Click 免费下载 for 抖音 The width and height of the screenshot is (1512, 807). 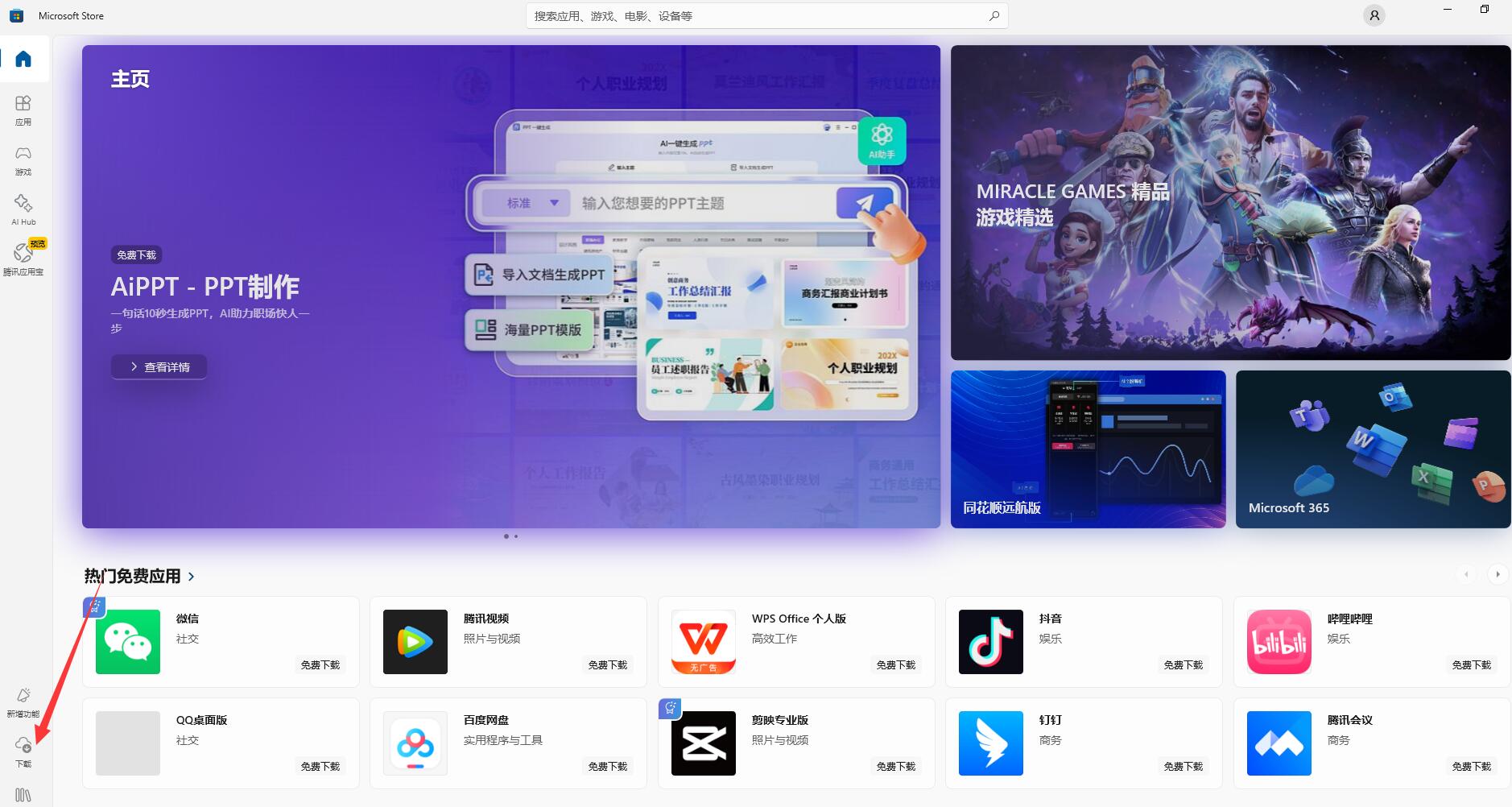[x=1184, y=664]
